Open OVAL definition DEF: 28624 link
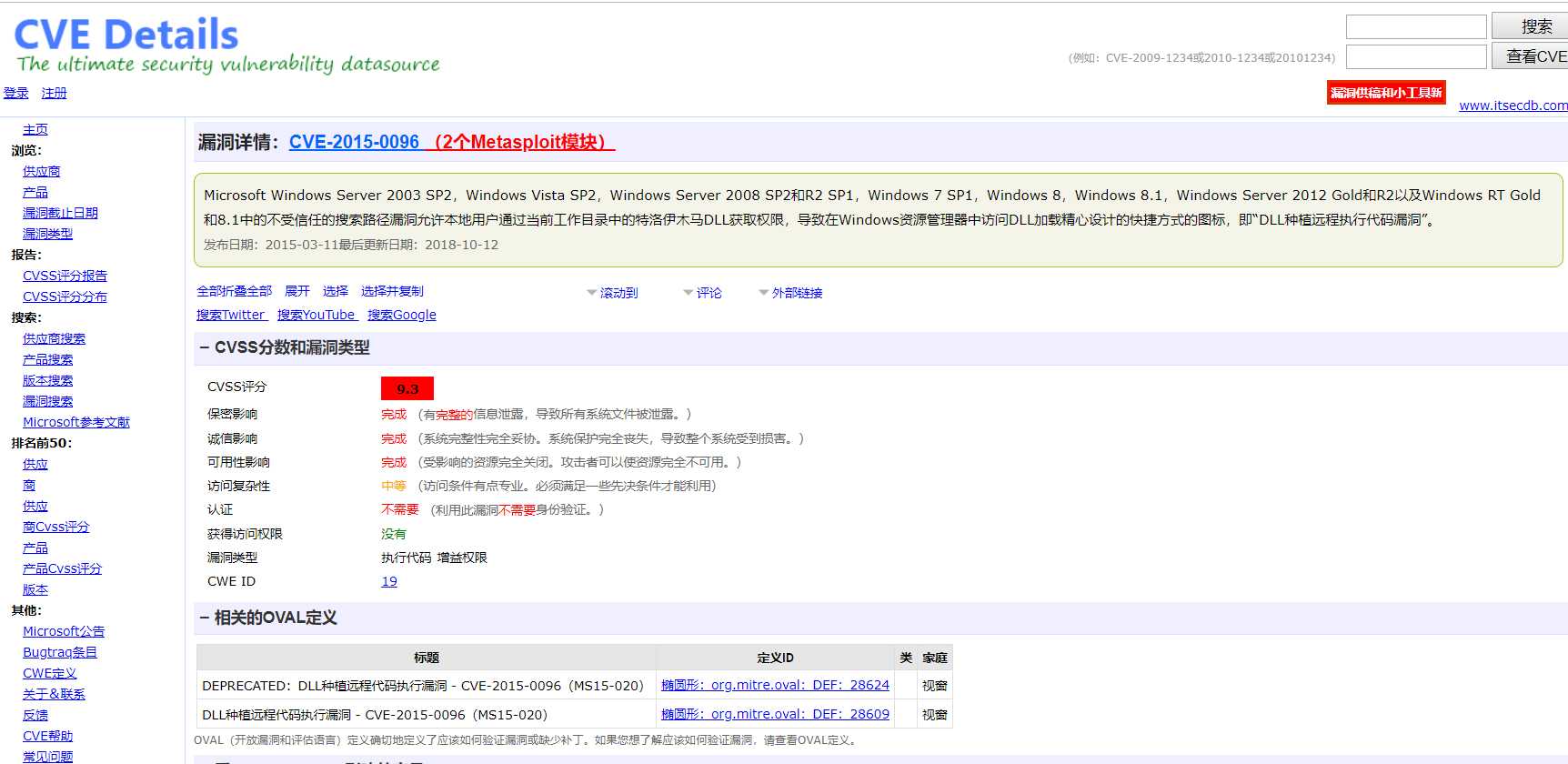The width and height of the screenshot is (1568, 764). (x=775, y=685)
